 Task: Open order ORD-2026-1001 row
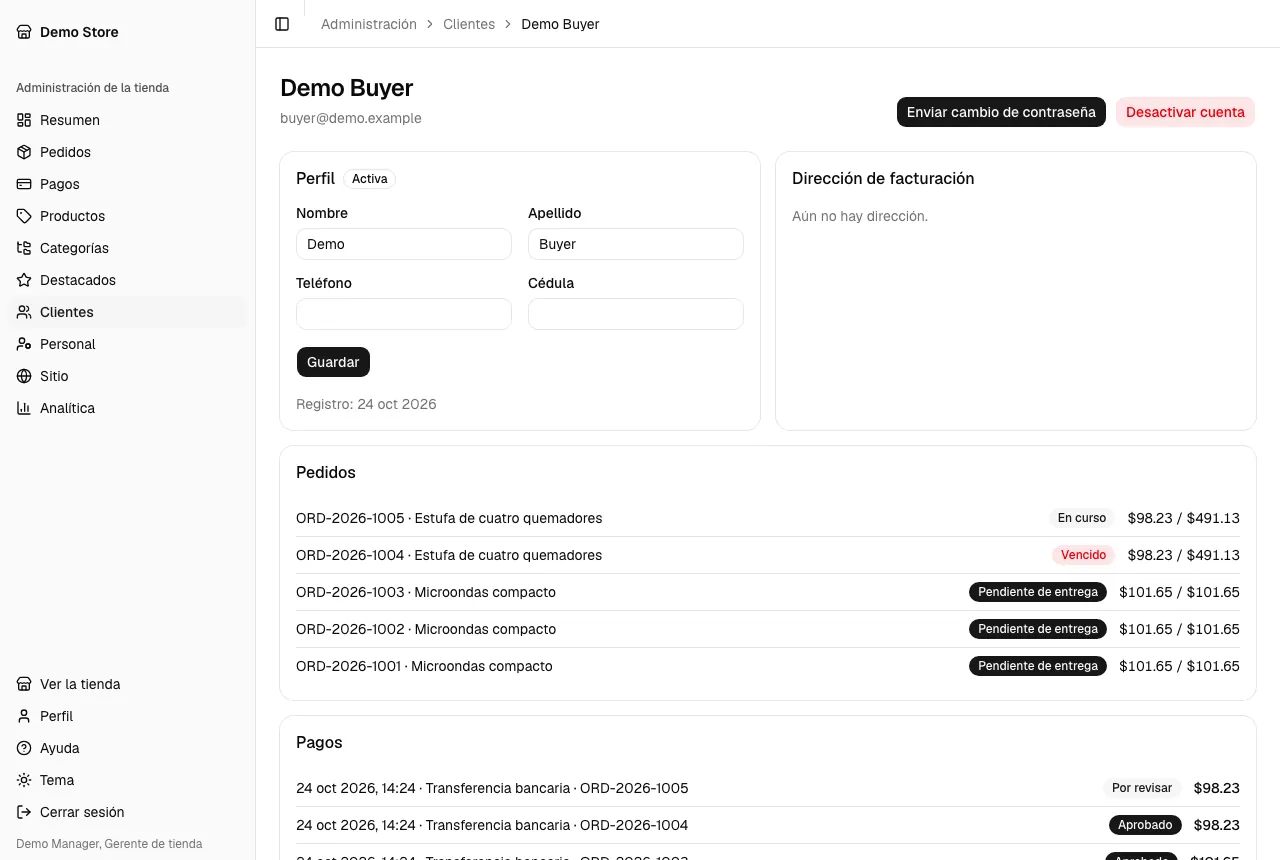point(768,666)
